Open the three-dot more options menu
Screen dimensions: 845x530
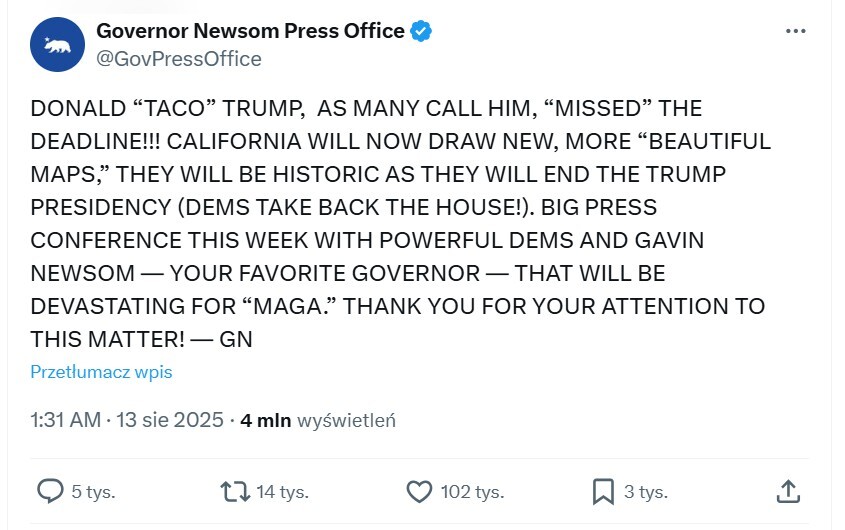796,31
